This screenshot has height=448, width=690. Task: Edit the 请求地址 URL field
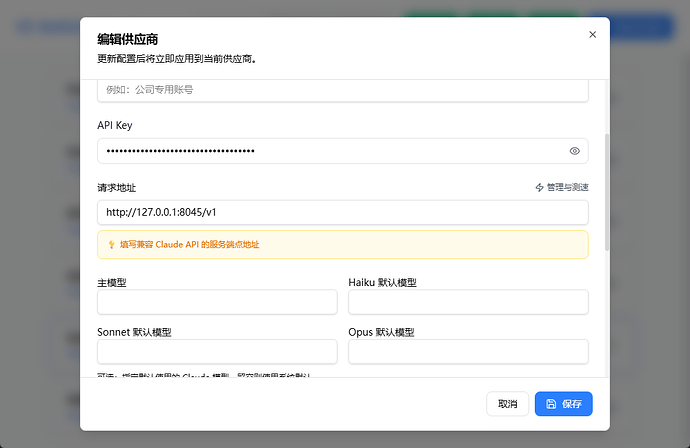(x=342, y=213)
